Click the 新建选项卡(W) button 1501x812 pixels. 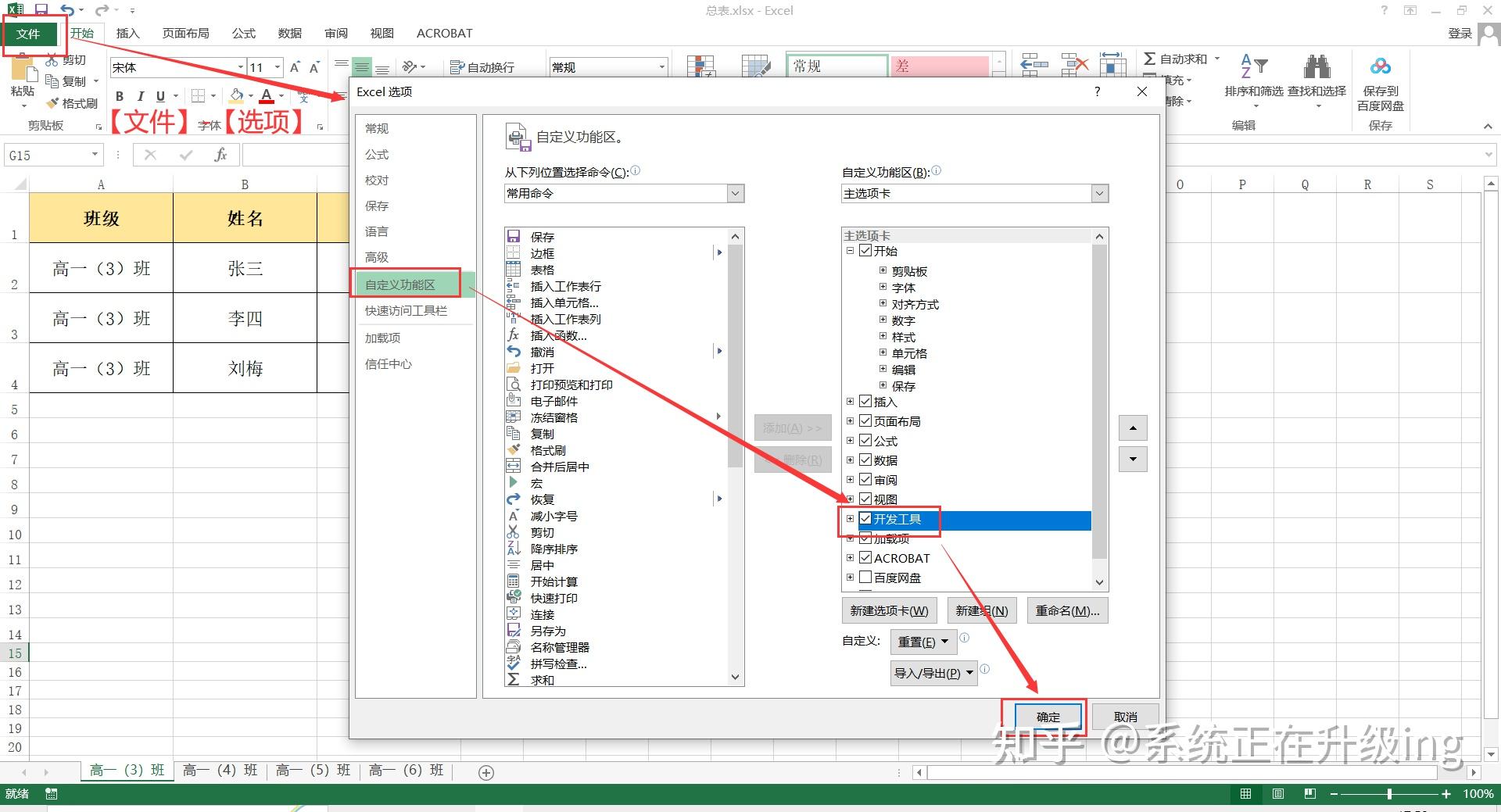[x=888, y=610]
